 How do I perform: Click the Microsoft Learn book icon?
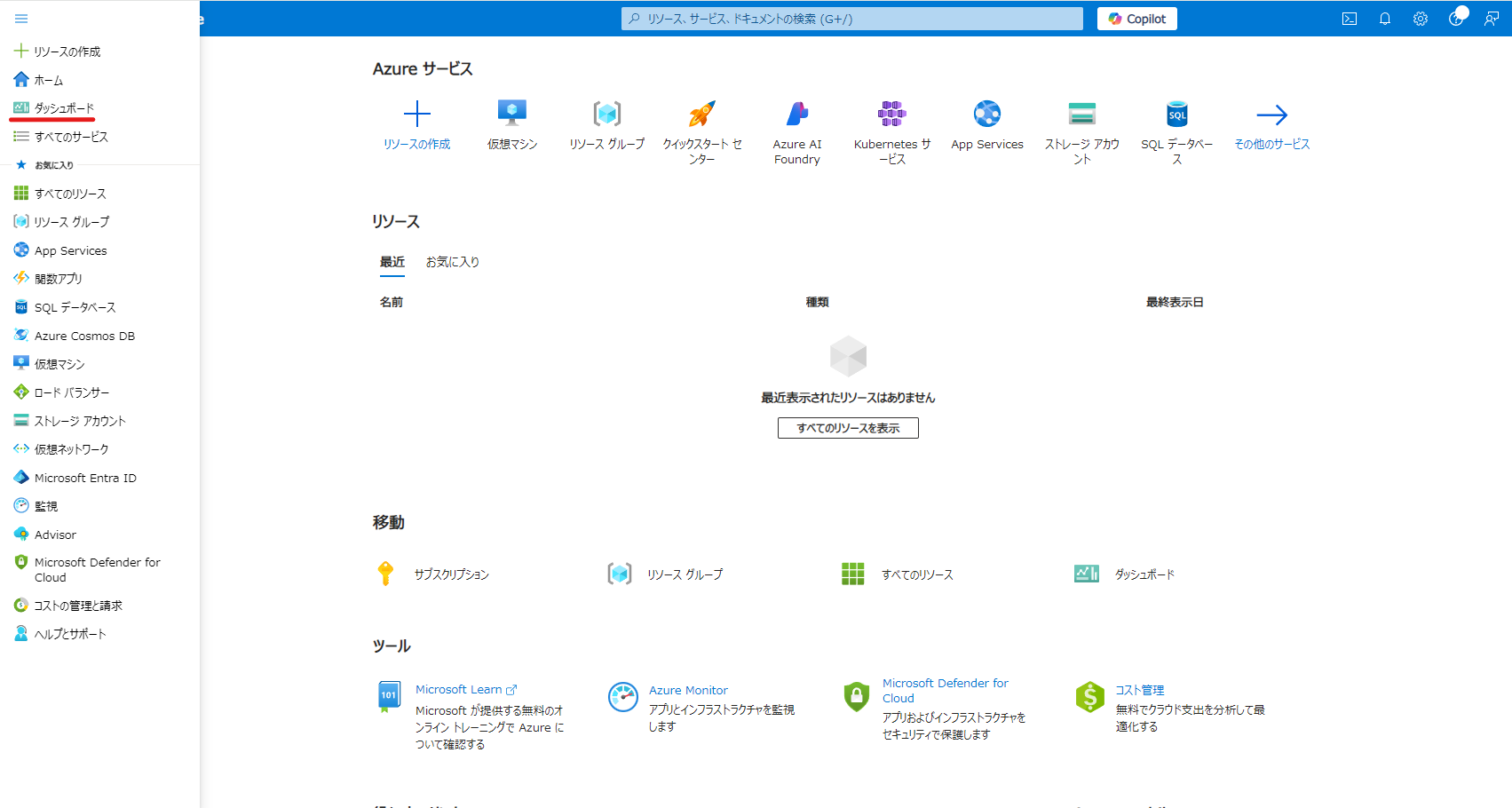(x=389, y=697)
